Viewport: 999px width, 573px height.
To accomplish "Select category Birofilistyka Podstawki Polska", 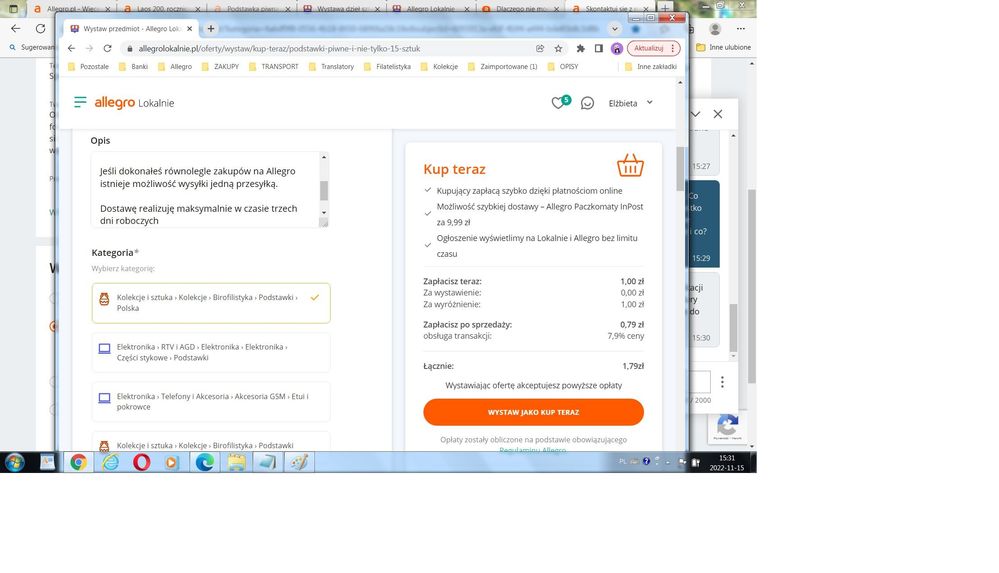I will 211,303.
